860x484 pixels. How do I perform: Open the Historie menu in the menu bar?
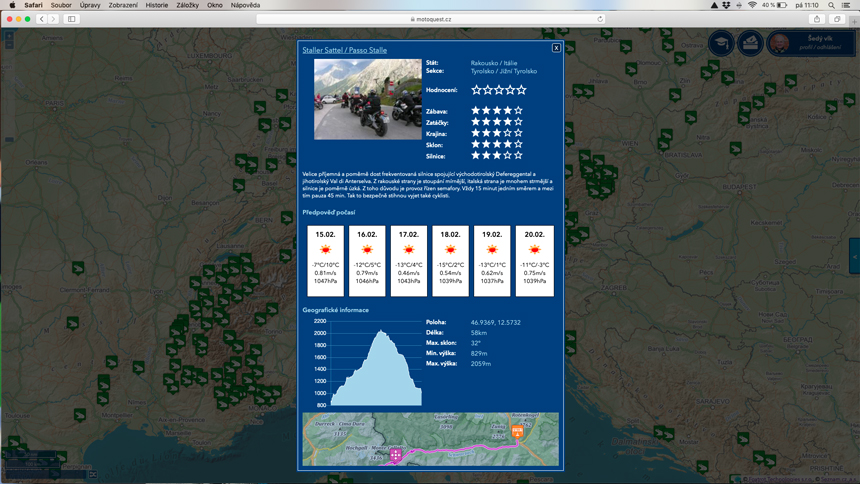156,5
